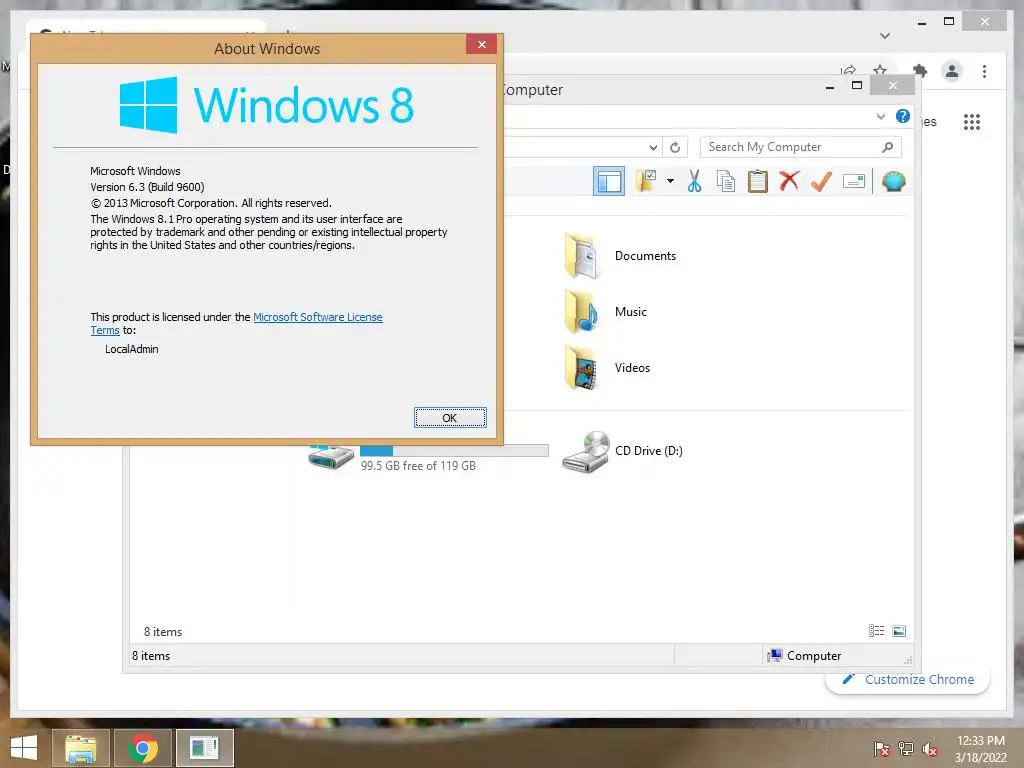Open File Explorer from the taskbar
The height and width of the screenshot is (768, 1024).
(80, 748)
